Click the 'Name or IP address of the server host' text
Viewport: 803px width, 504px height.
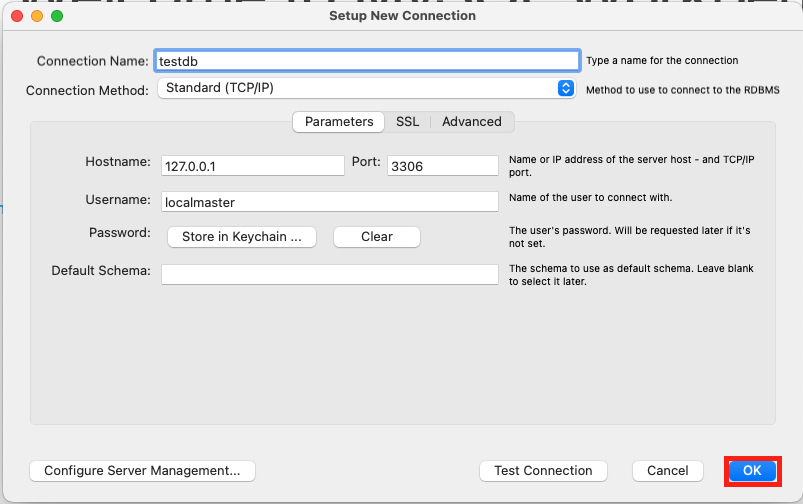tap(631, 166)
